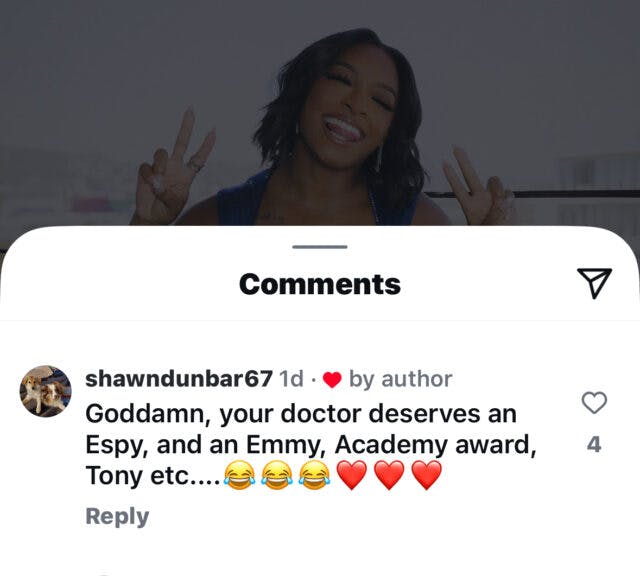Screen dimensions: 640x576
Task: Tap the middle laughing-crying emoji
Action: (x=277, y=475)
